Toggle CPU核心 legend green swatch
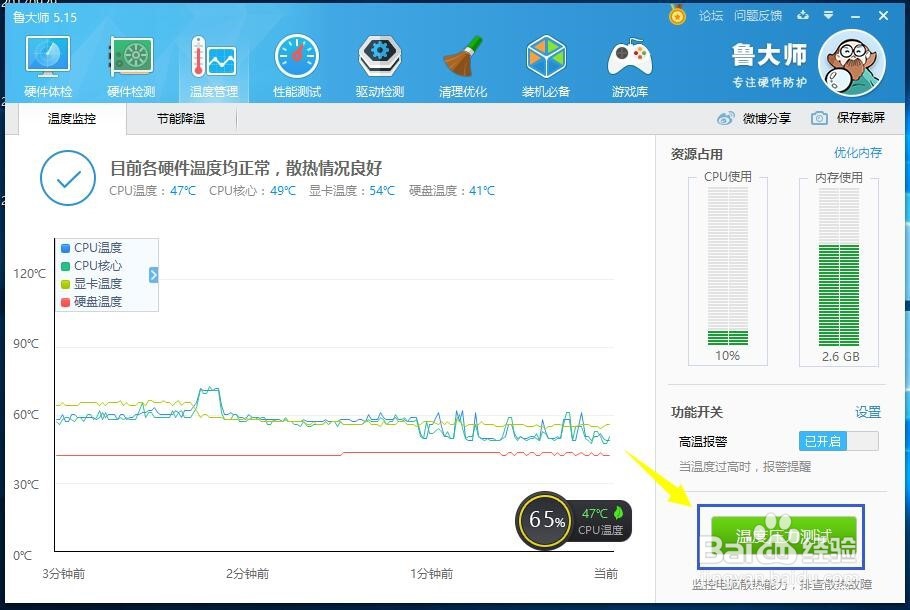This screenshot has height=610, width=910. pos(66,266)
